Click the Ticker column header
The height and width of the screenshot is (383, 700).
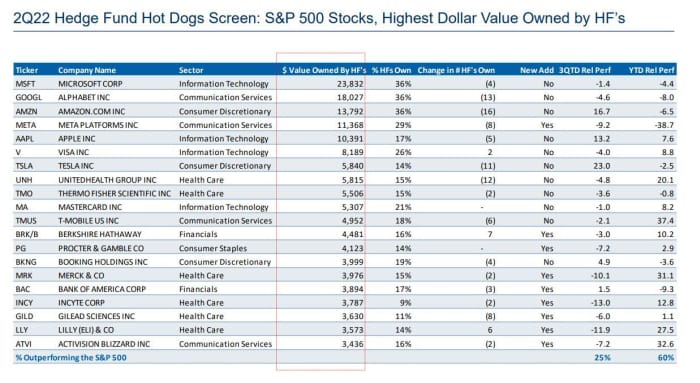[x=26, y=70]
